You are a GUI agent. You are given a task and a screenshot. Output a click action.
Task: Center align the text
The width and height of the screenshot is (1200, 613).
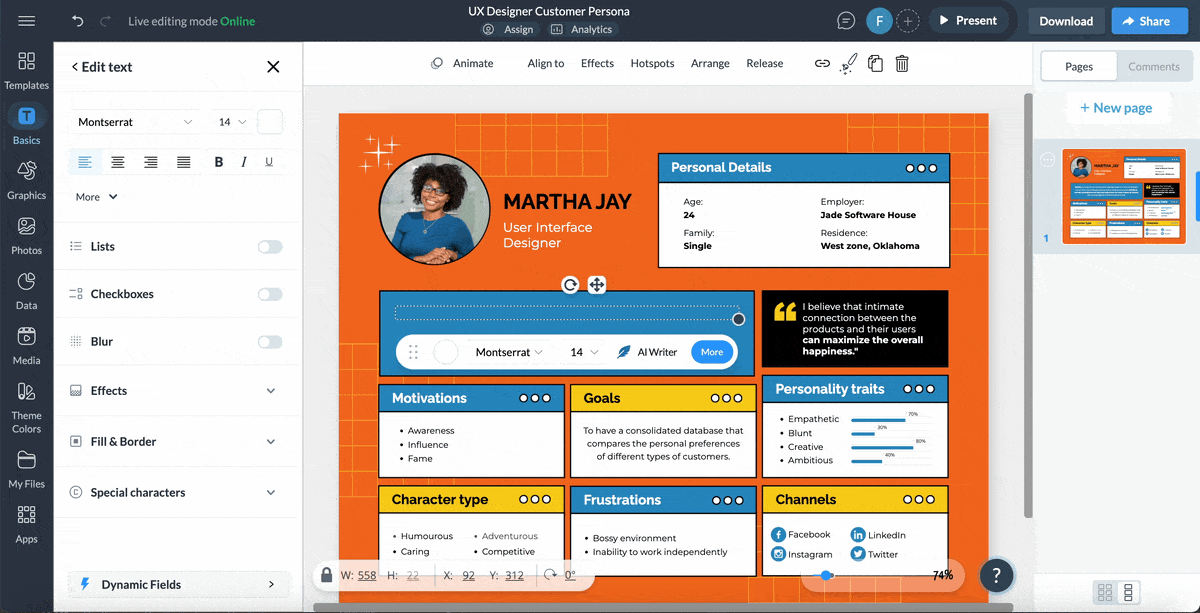pyautogui.click(x=118, y=162)
